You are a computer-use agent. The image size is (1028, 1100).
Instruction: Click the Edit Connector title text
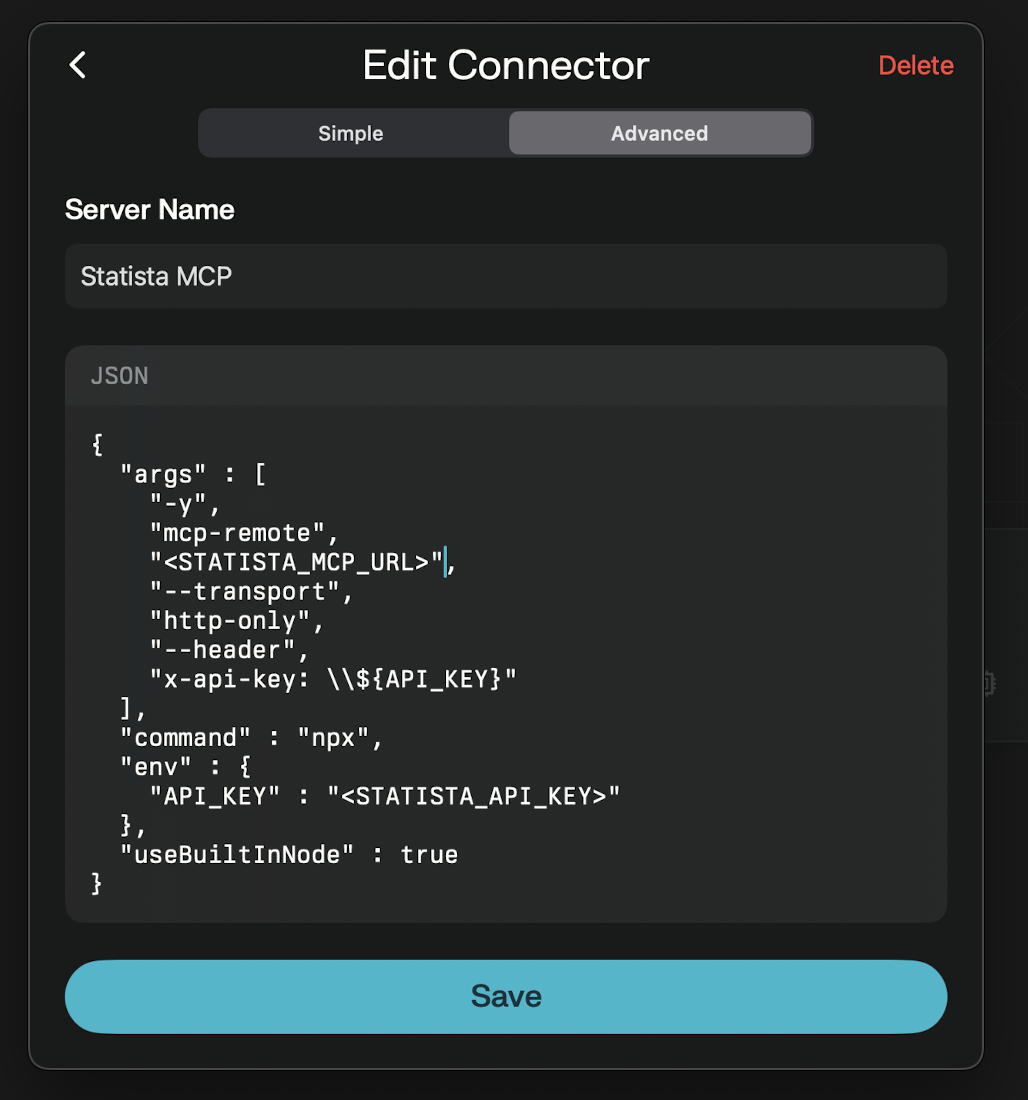(506, 65)
